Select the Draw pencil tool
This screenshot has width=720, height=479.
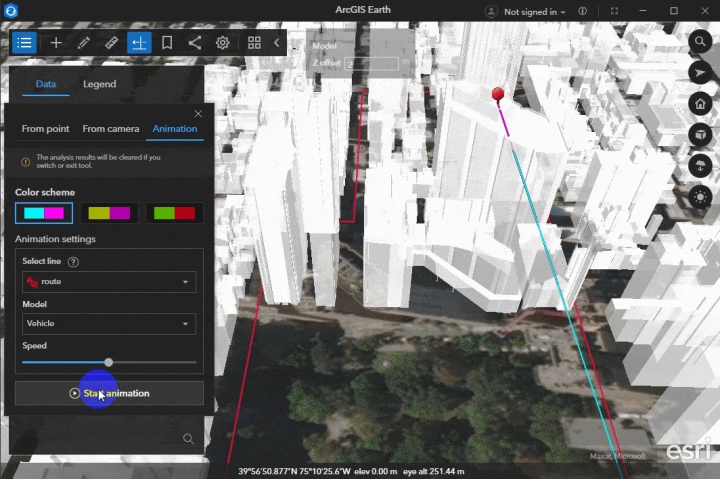pos(84,43)
